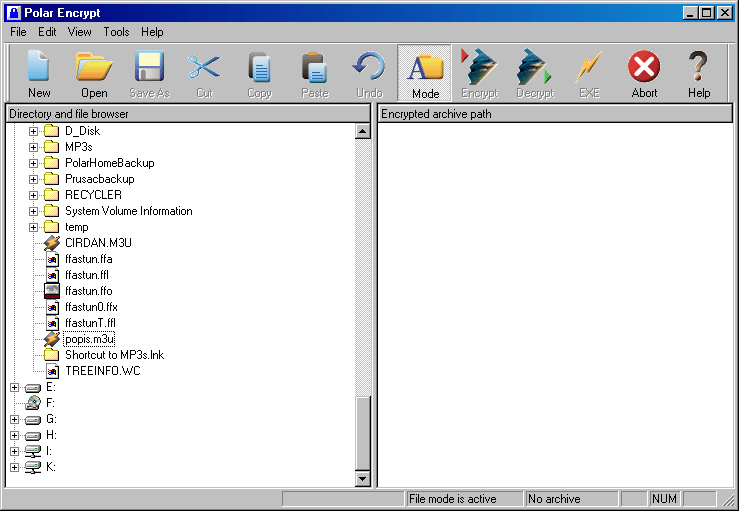The width and height of the screenshot is (739, 511).
Task: Expand the RECYCLER folder node
Action: tap(33, 195)
